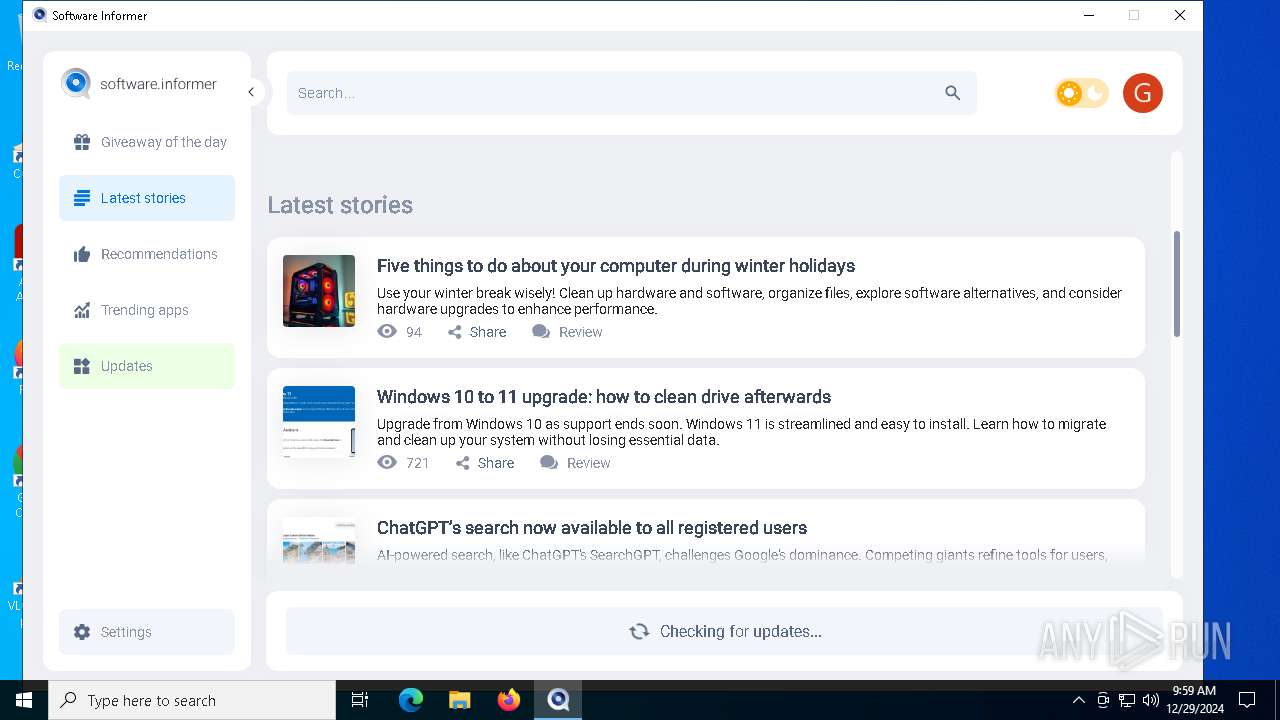Review the Windows 10 to 11 story
The height and width of the screenshot is (720, 1280).
576,463
